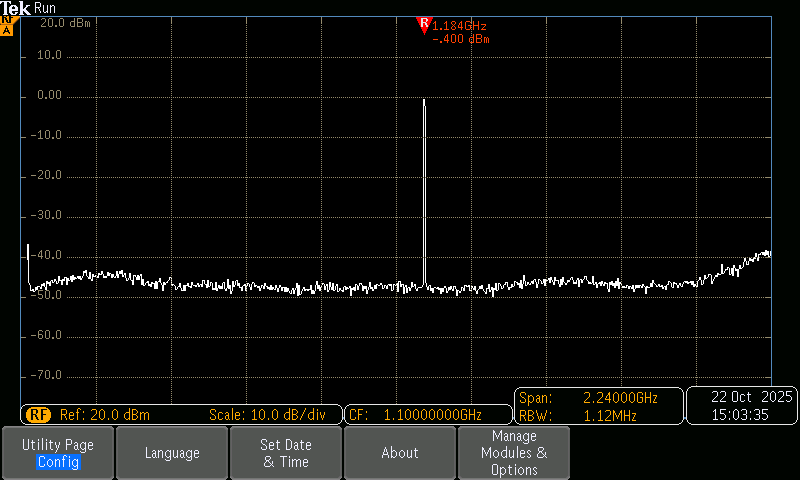This screenshot has height=480, width=800.
Task: Open Manage Modules & Options
Action: [514, 453]
